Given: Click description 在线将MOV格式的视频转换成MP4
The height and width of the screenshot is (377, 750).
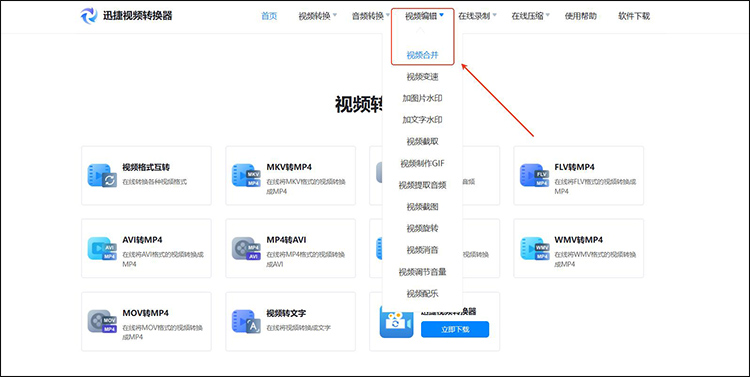Looking at the screenshot, I should coord(163,333).
